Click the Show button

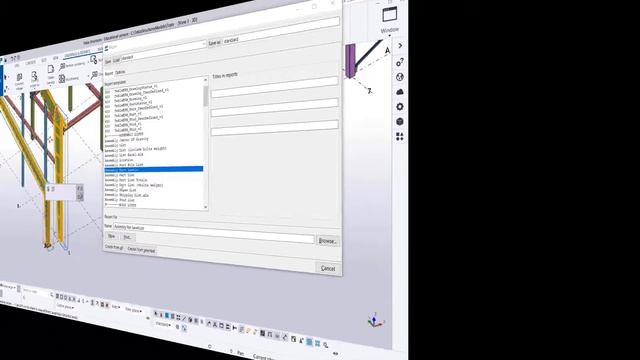[111, 236]
